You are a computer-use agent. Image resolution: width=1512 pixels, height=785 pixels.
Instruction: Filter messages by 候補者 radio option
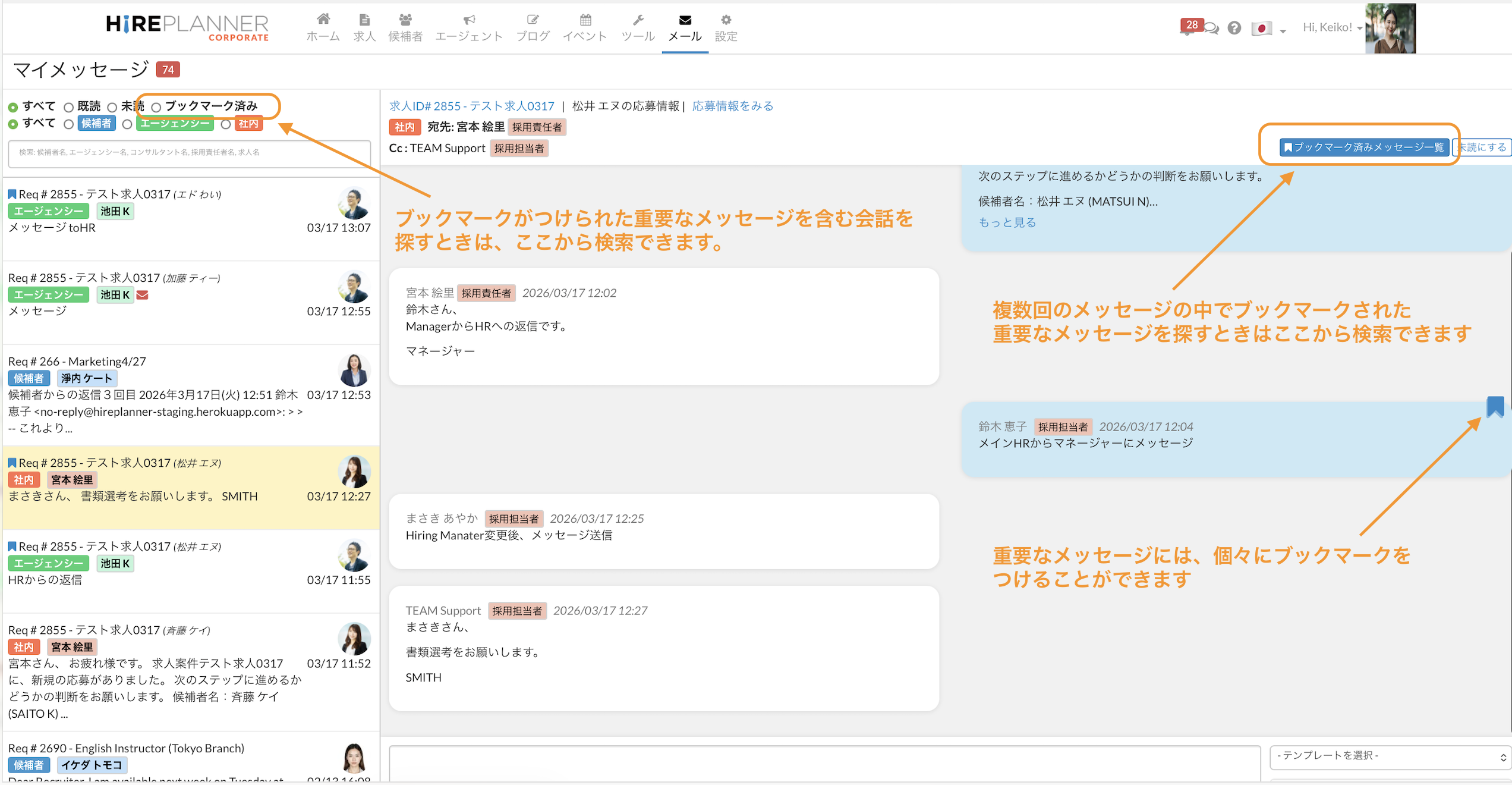[x=69, y=124]
